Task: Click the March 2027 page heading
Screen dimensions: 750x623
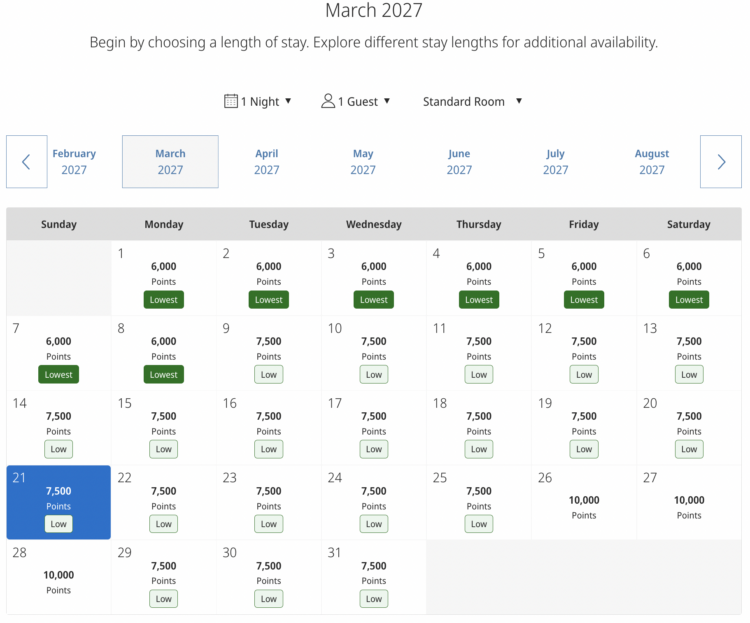Action: pyautogui.click(x=374, y=11)
